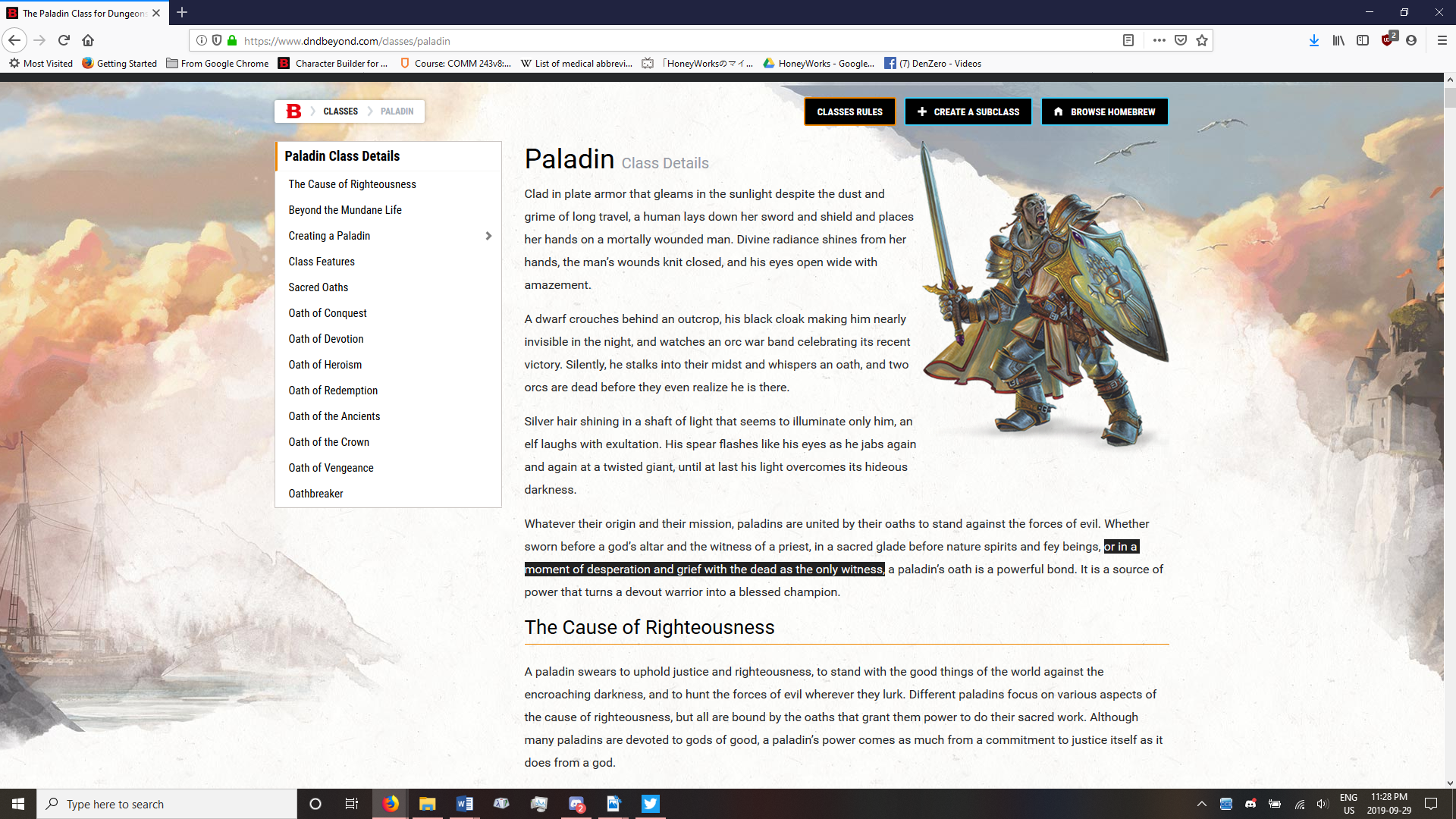Go to Firefox home page icon
Image resolution: width=1456 pixels, height=819 pixels.
point(88,40)
